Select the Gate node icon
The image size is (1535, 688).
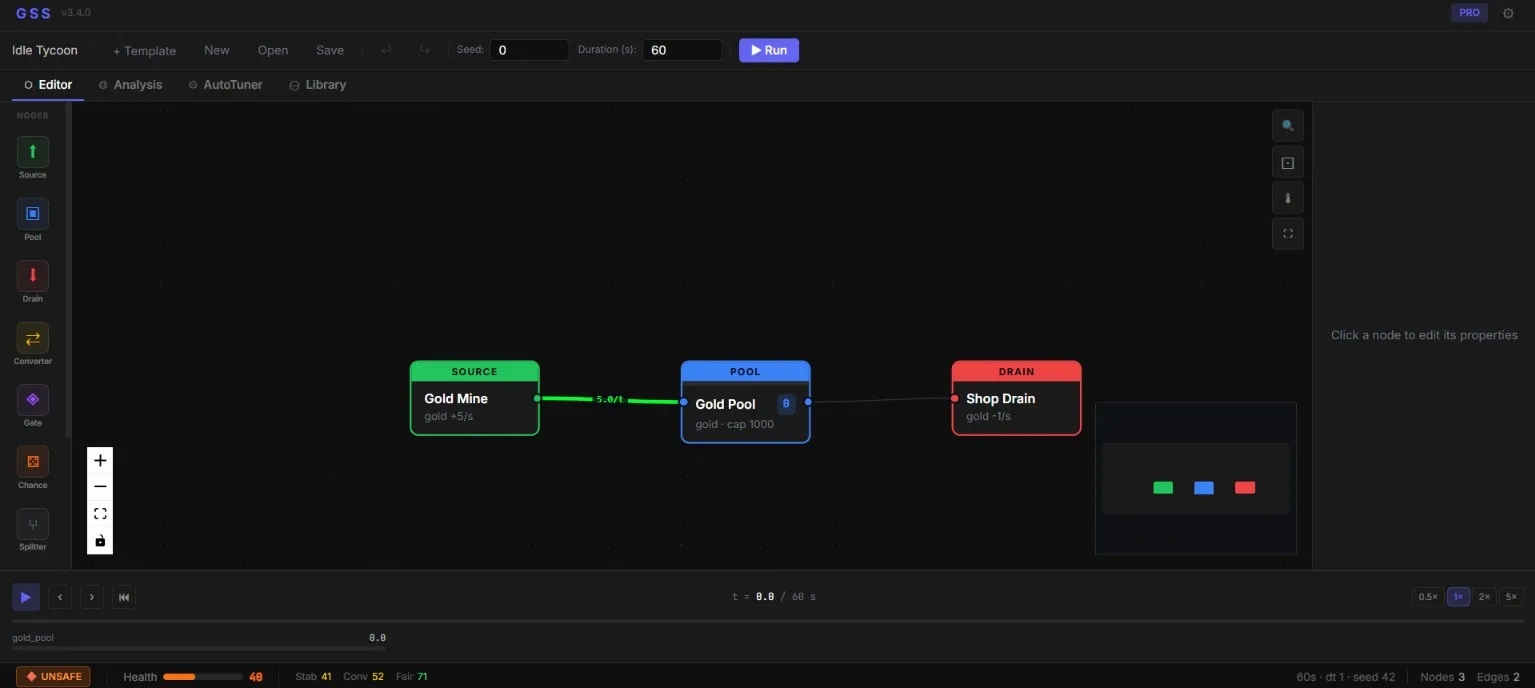click(x=33, y=400)
